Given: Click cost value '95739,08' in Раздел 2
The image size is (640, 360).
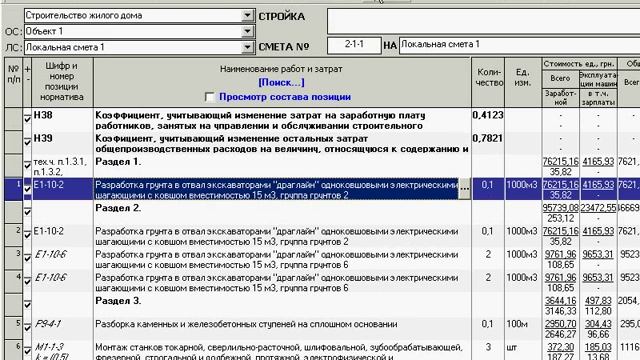Looking at the screenshot, I should click(560, 208).
